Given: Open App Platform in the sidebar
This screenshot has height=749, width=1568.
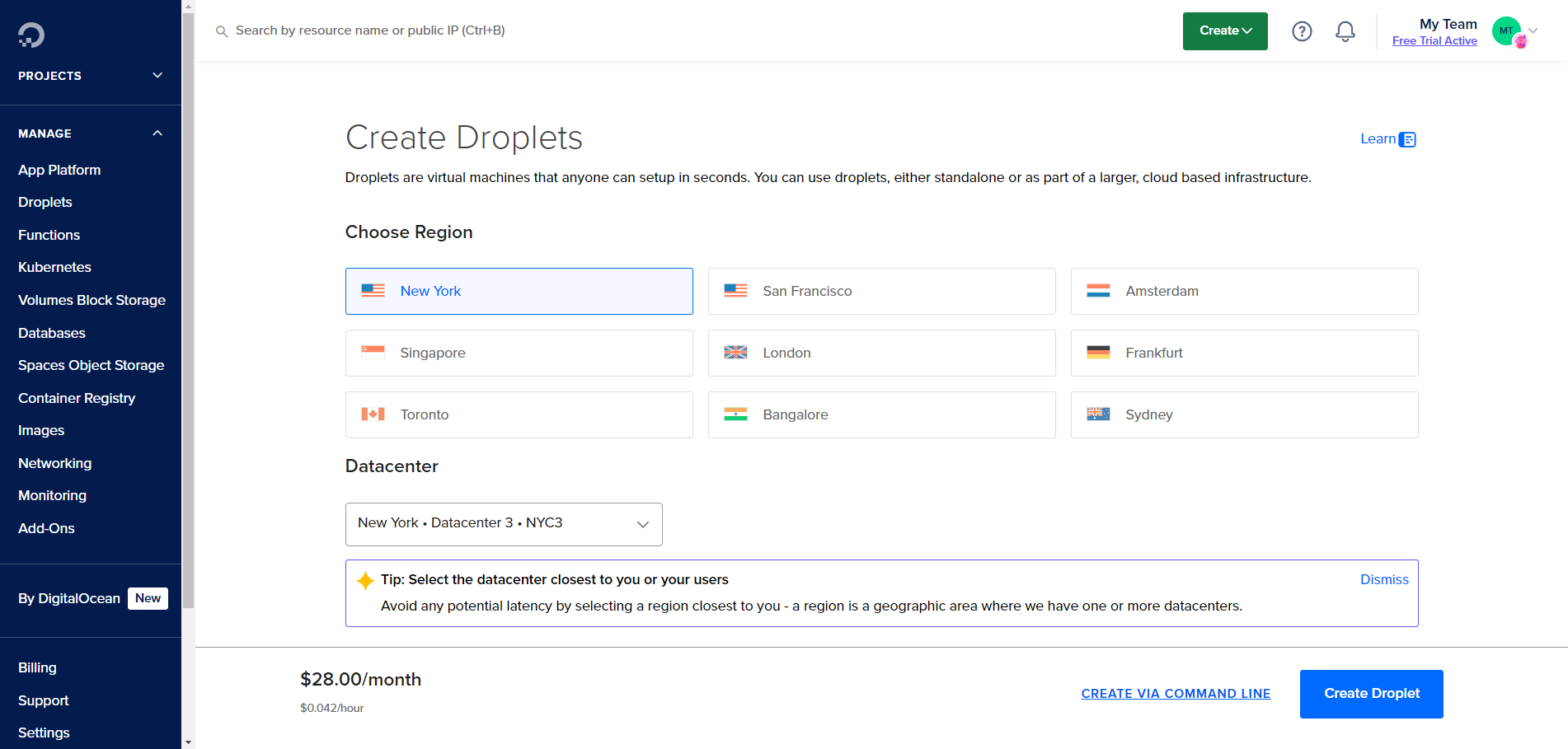Looking at the screenshot, I should (59, 170).
